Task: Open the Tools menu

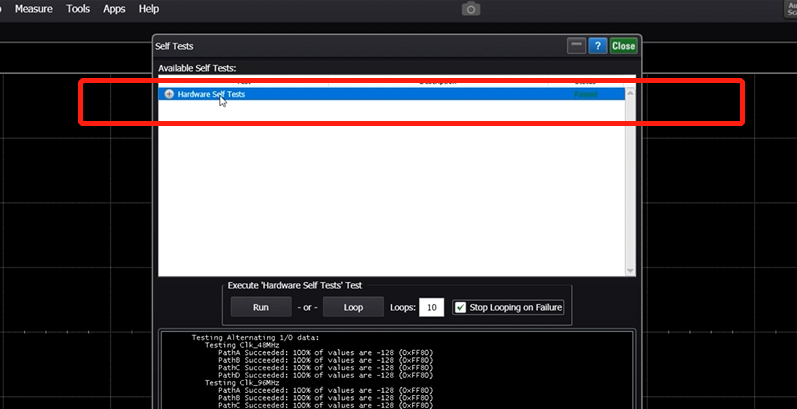Action: (x=78, y=9)
